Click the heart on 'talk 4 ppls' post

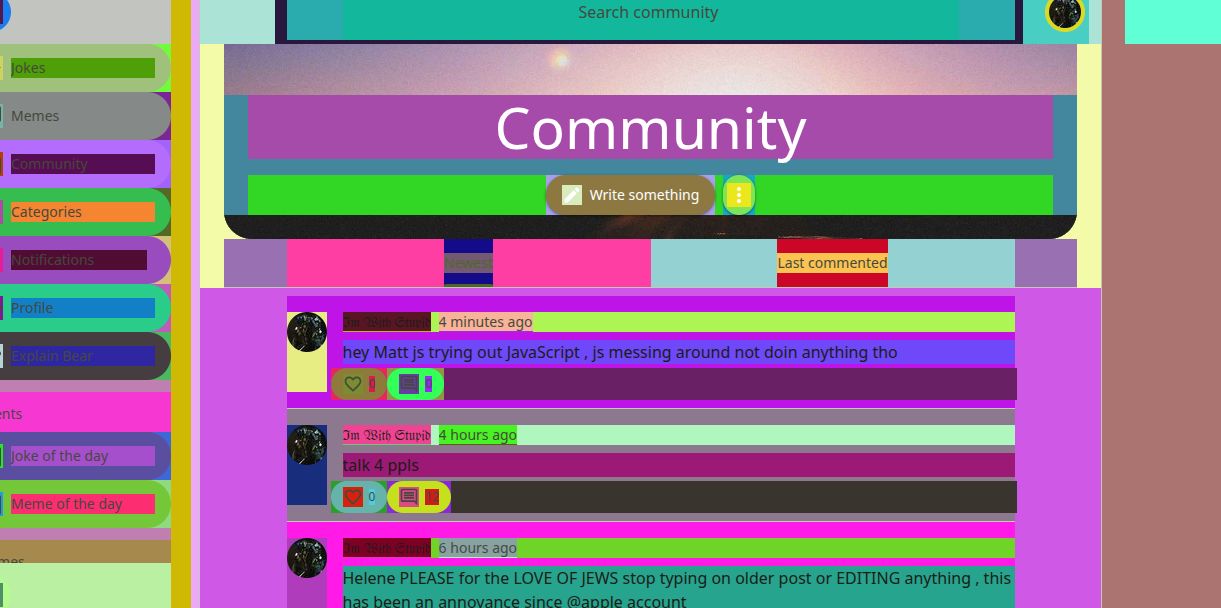click(353, 497)
